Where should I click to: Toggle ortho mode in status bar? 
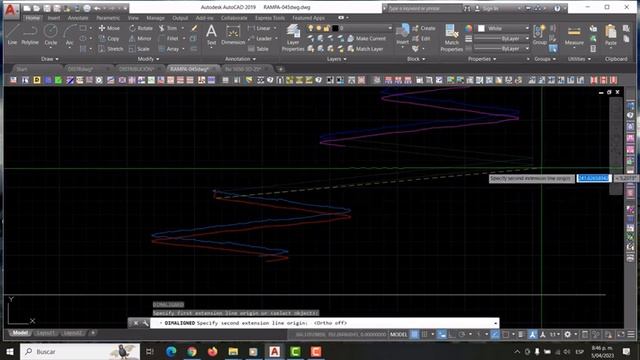(452, 334)
